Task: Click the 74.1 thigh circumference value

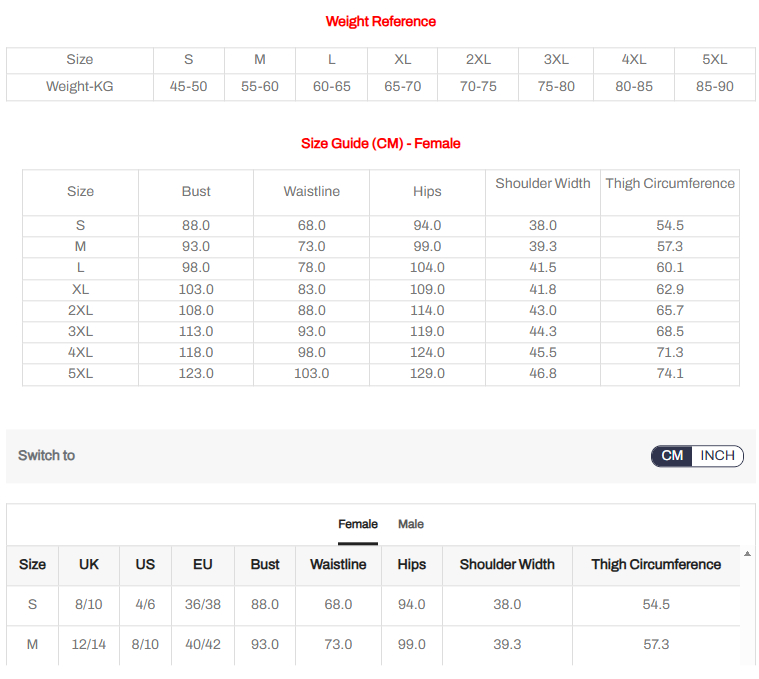Action: 669,374
